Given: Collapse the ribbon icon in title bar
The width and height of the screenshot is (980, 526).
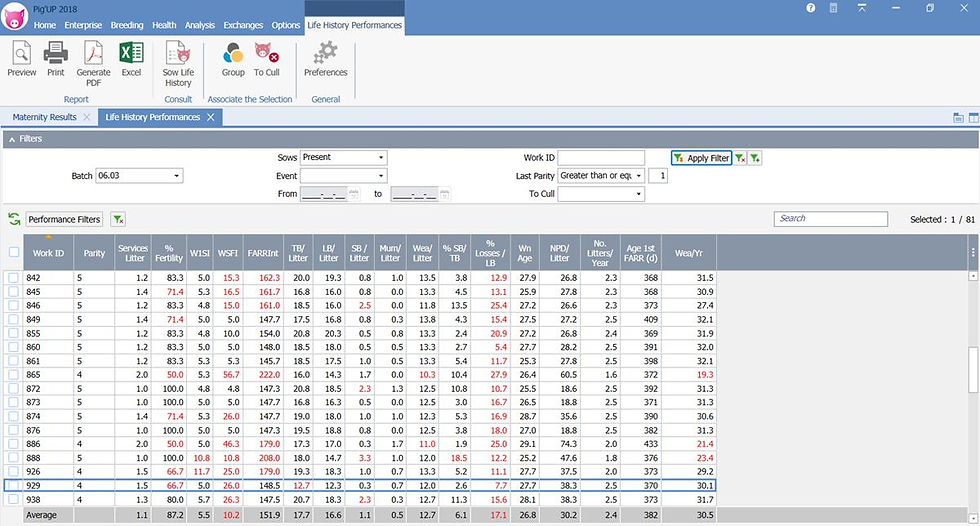Looking at the screenshot, I should [862, 8].
